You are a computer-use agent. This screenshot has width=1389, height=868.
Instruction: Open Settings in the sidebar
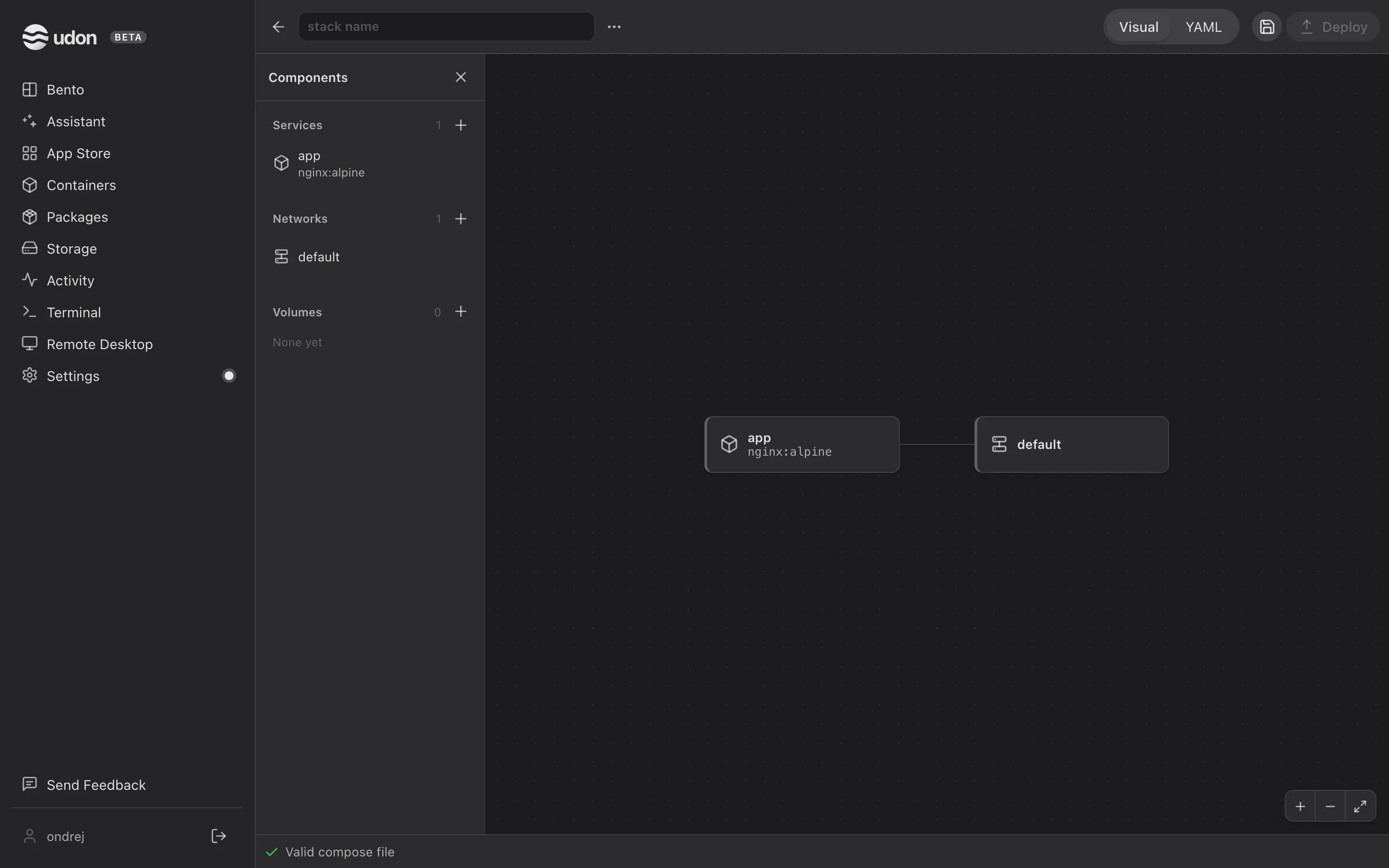tap(127, 376)
